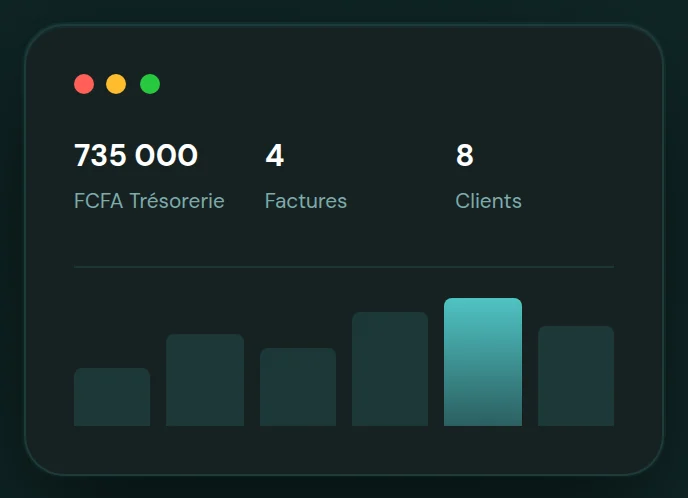Click the red window dot
688x498 pixels.
point(84,84)
